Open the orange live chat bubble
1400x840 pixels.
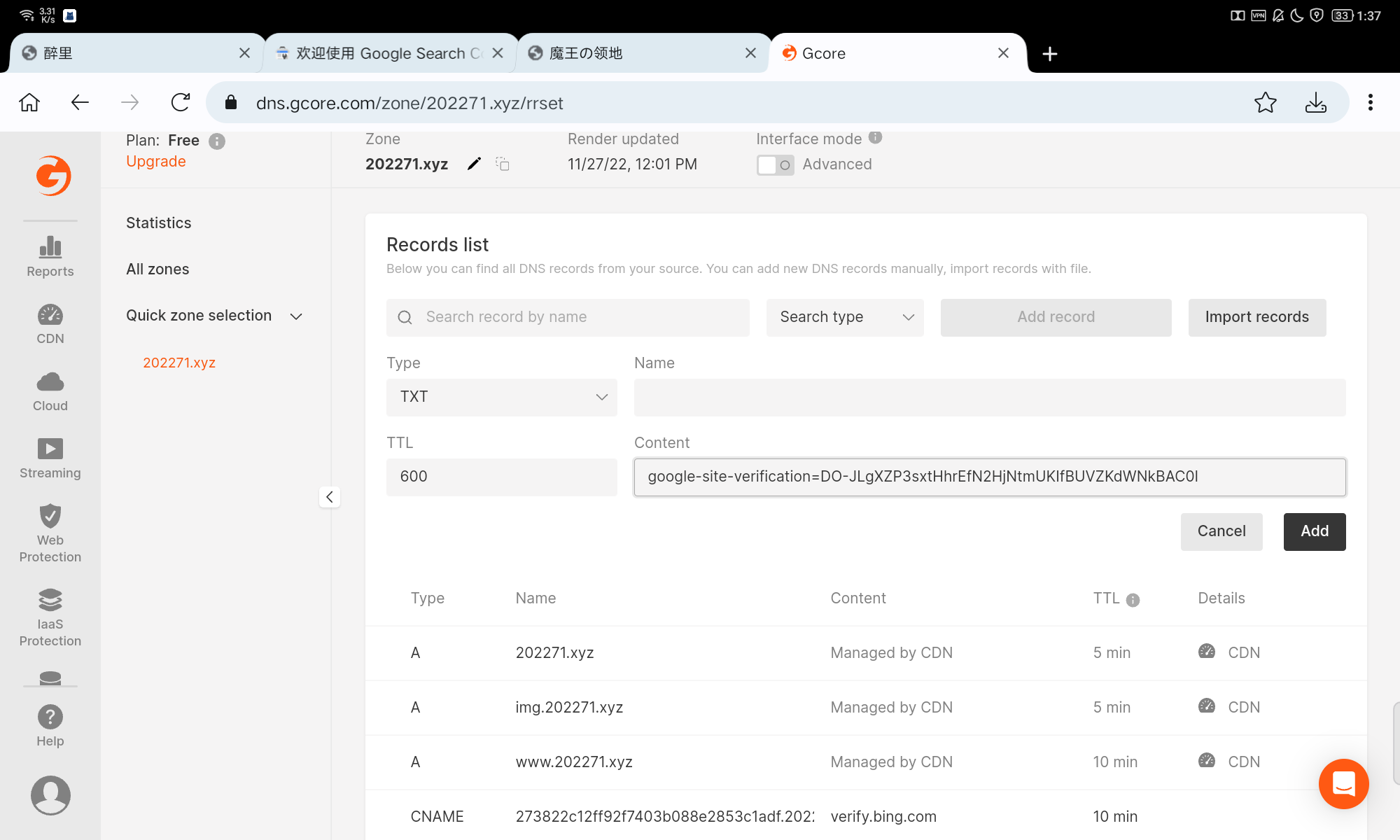pos(1343,783)
